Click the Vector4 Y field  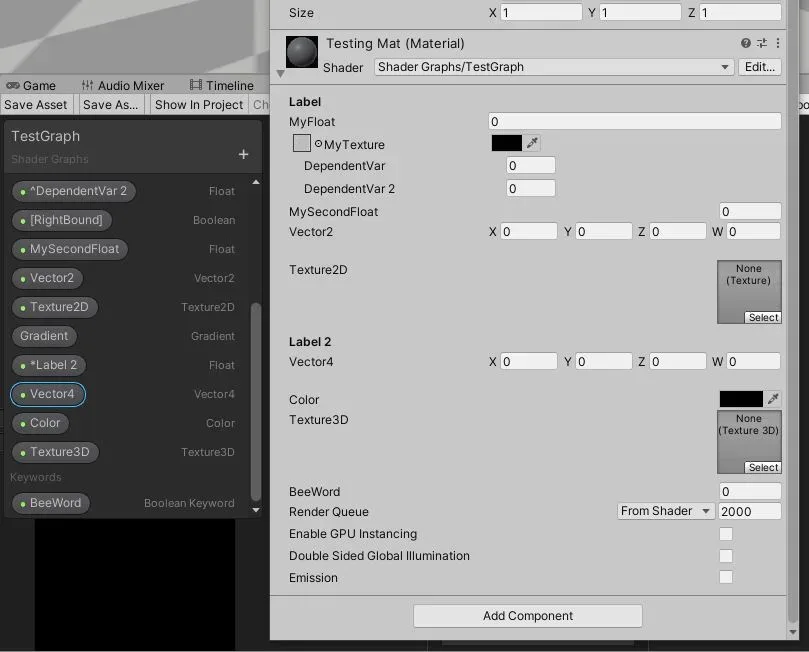coord(604,362)
